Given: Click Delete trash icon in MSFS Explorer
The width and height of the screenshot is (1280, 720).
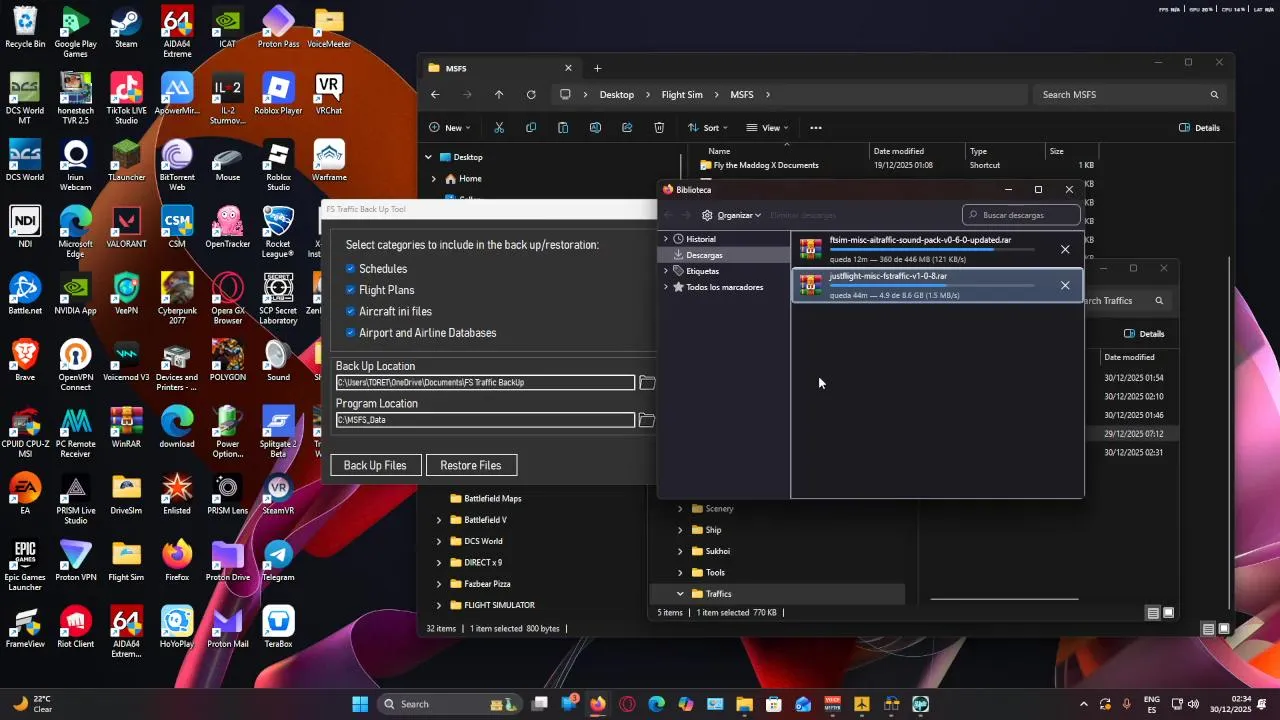Looking at the screenshot, I should pos(659,128).
